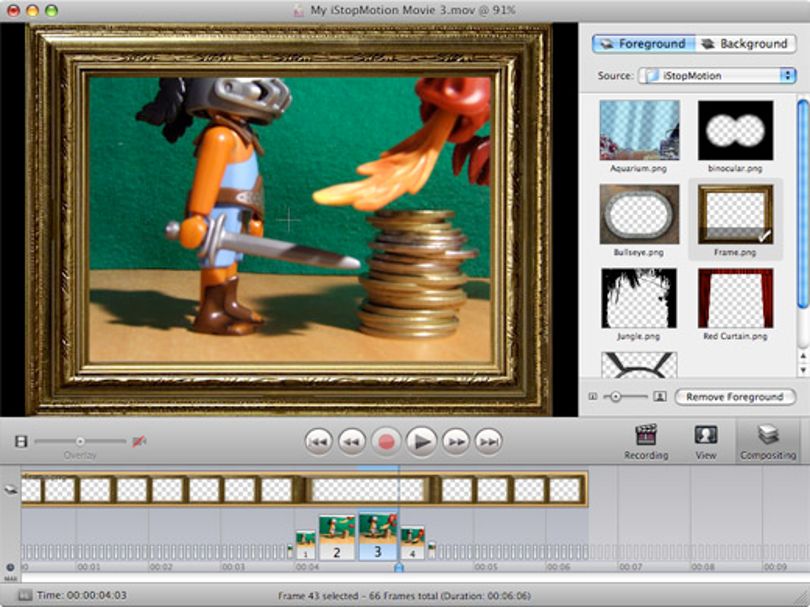Adjust the Overlay slider

(80, 441)
